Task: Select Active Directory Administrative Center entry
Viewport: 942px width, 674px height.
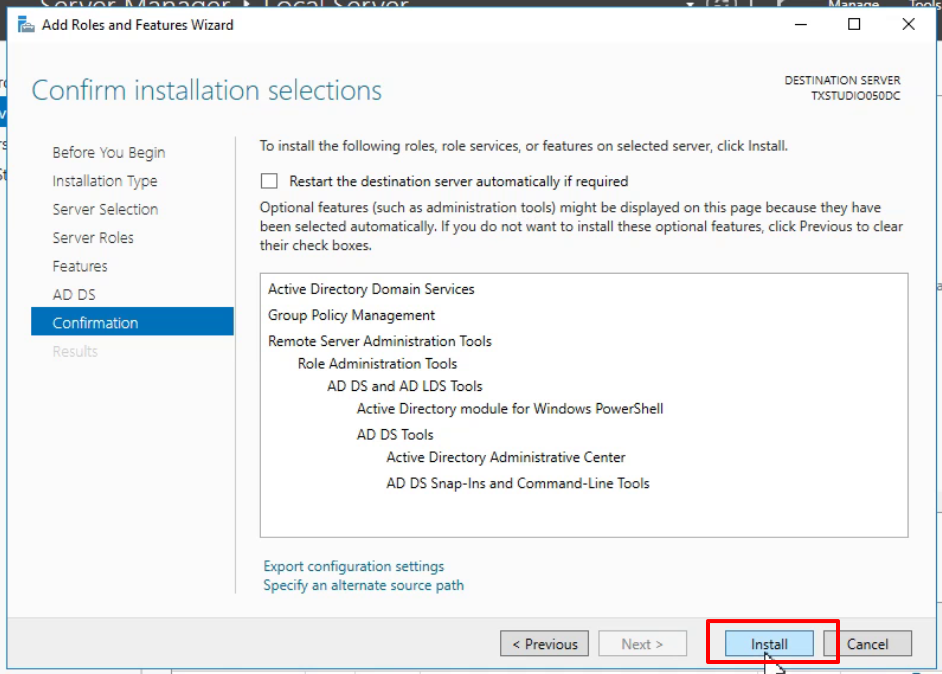Action: click(506, 457)
